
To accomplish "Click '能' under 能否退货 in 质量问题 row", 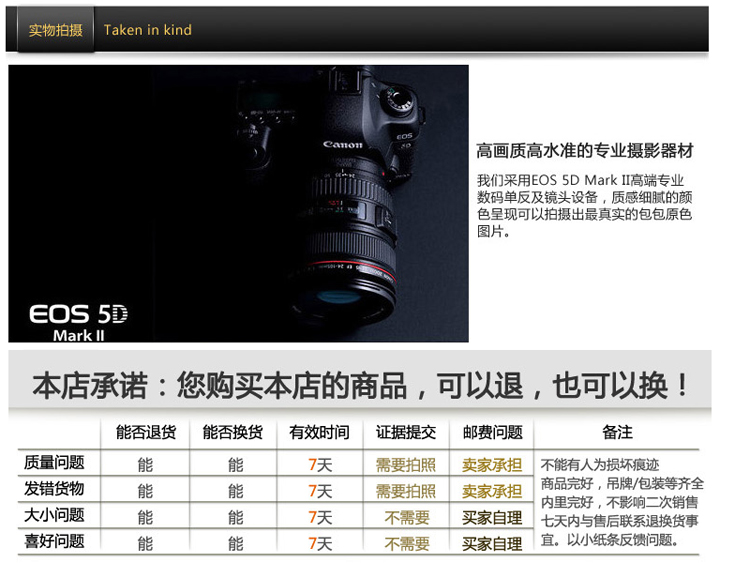I will pos(145,465).
